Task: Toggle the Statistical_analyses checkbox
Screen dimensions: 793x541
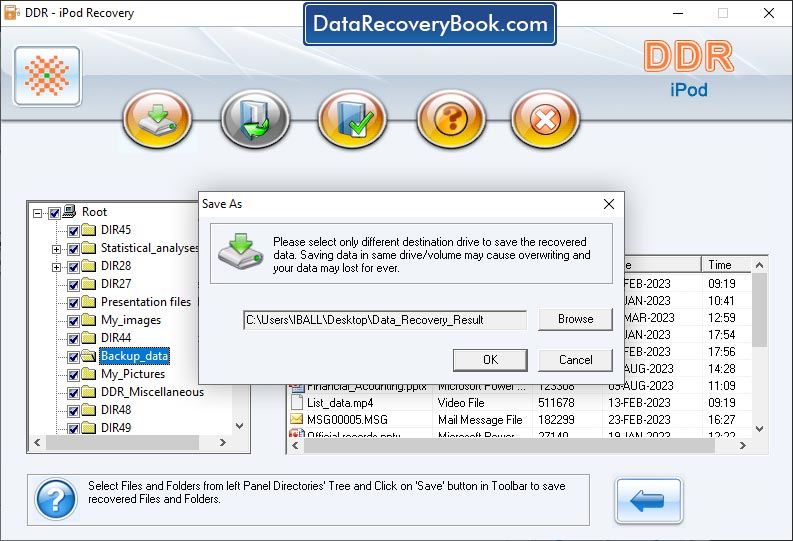Action: point(73,249)
